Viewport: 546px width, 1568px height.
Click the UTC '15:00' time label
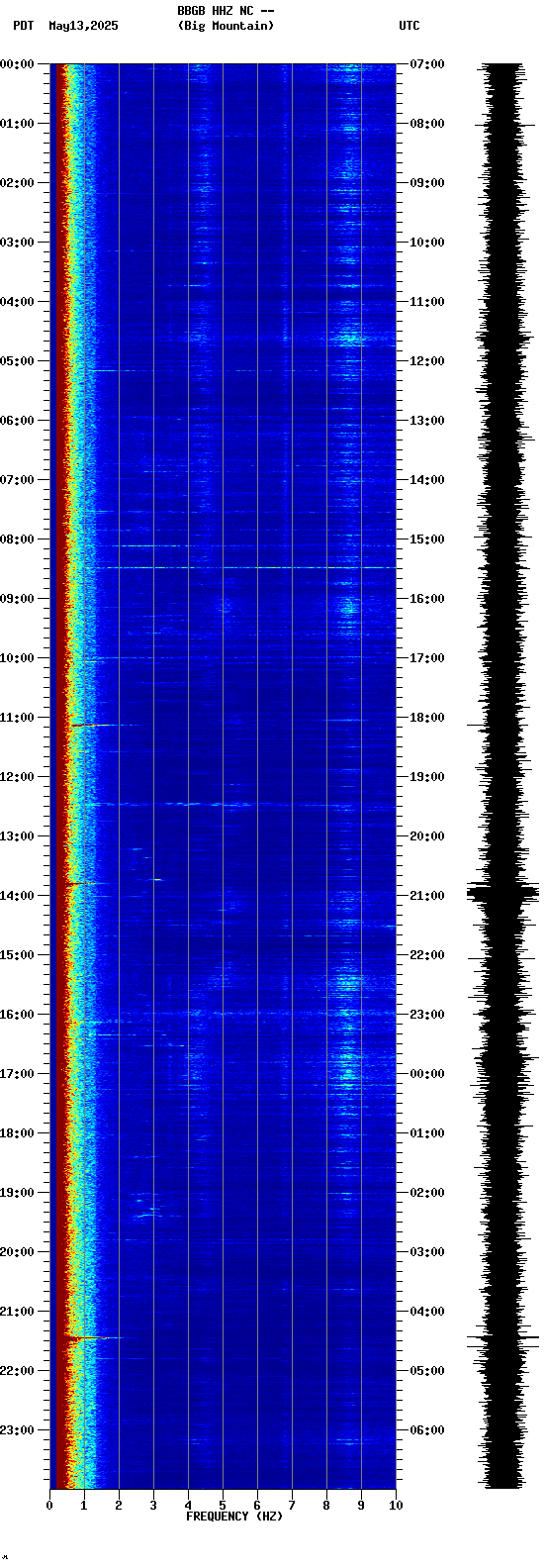click(x=427, y=539)
